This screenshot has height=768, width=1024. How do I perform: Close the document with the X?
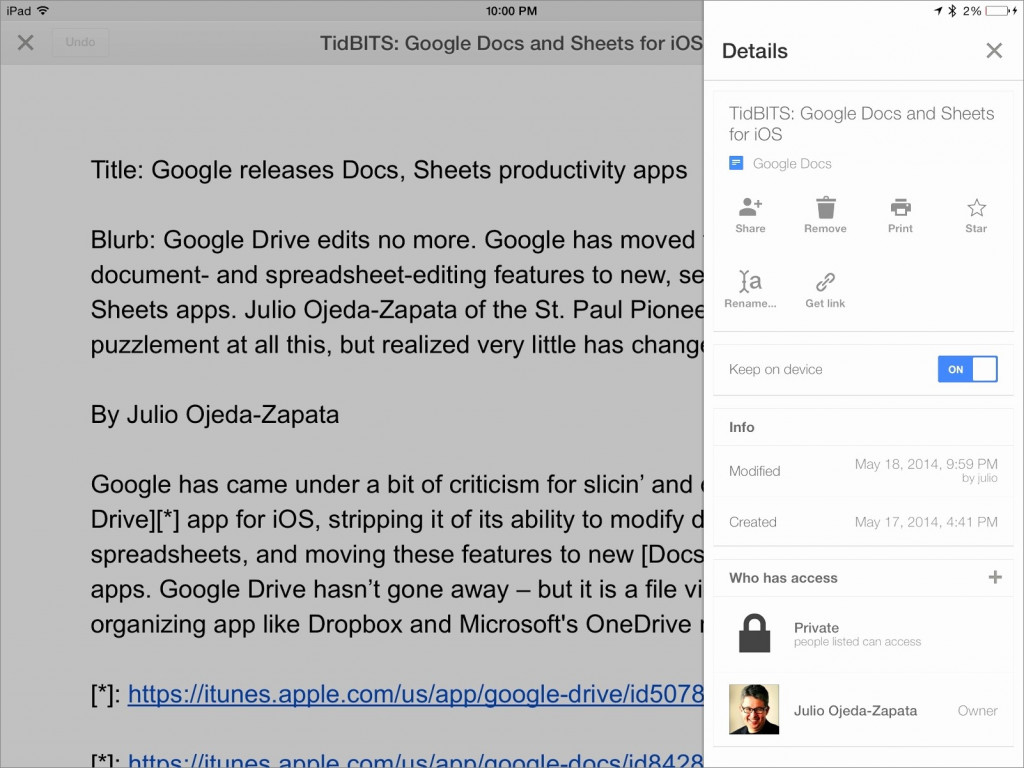click(x=26, y=43)
